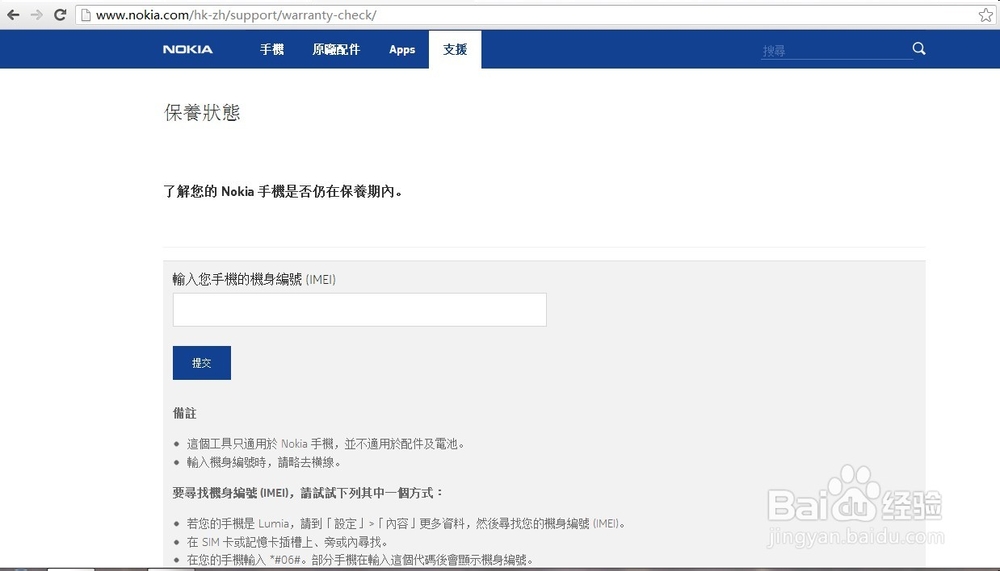Open the Apps menu item
The width and height of the screenshot is (1000, 571).
click(402, 49)
